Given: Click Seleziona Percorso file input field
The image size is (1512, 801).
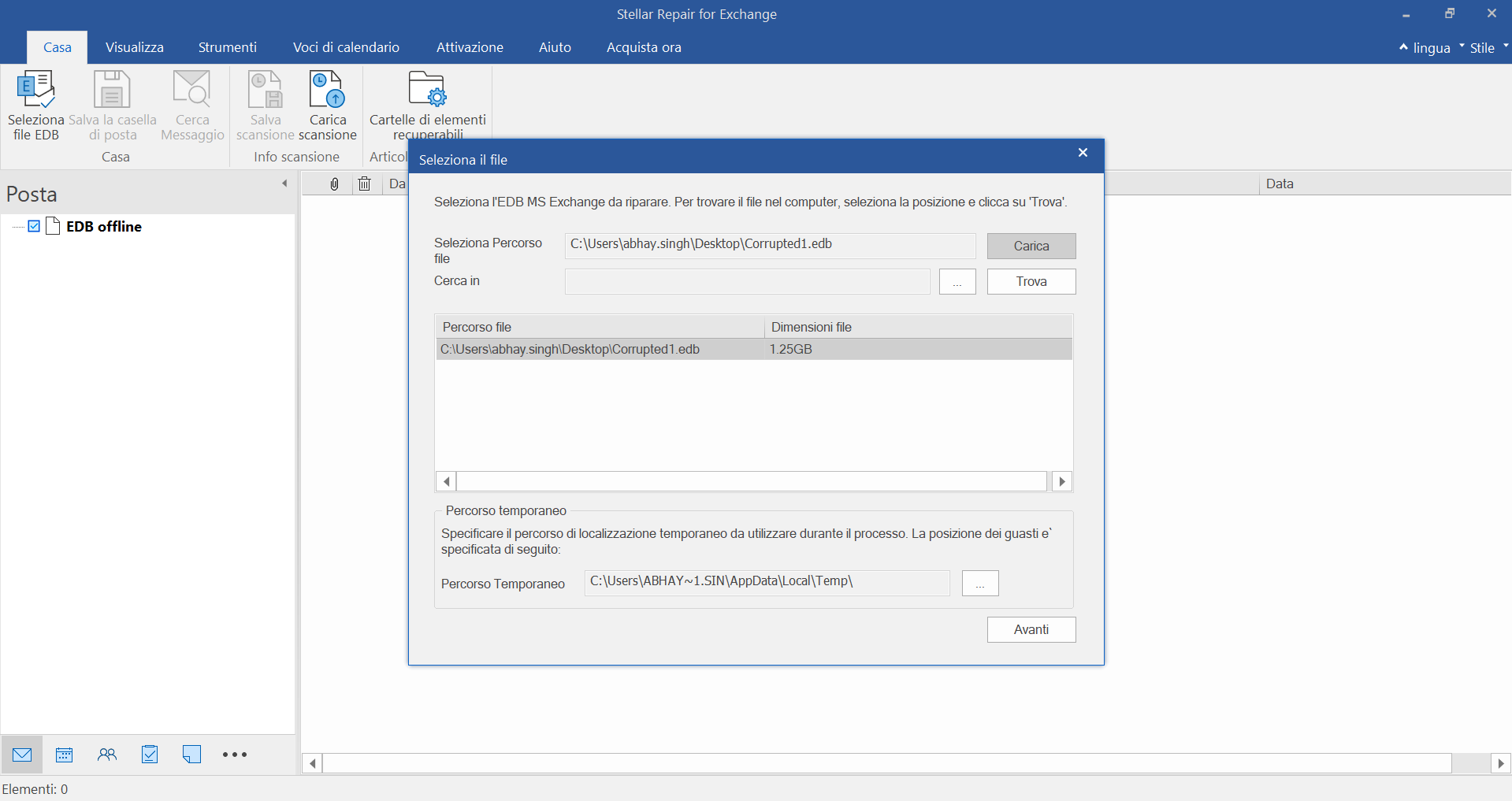Looking at the screenshot, I should [x=770, y=245].
